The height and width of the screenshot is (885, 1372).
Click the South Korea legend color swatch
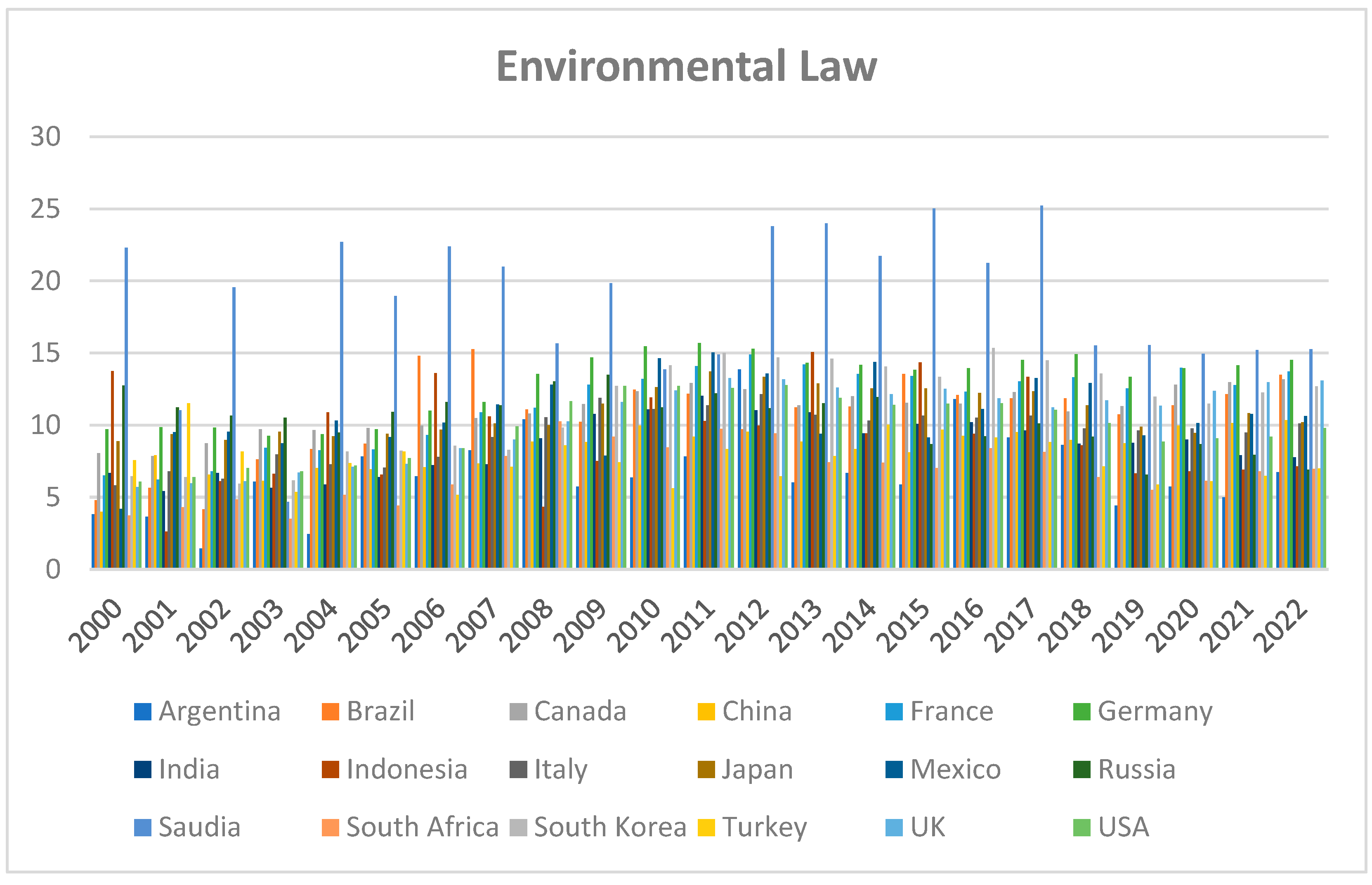point(518,828)
